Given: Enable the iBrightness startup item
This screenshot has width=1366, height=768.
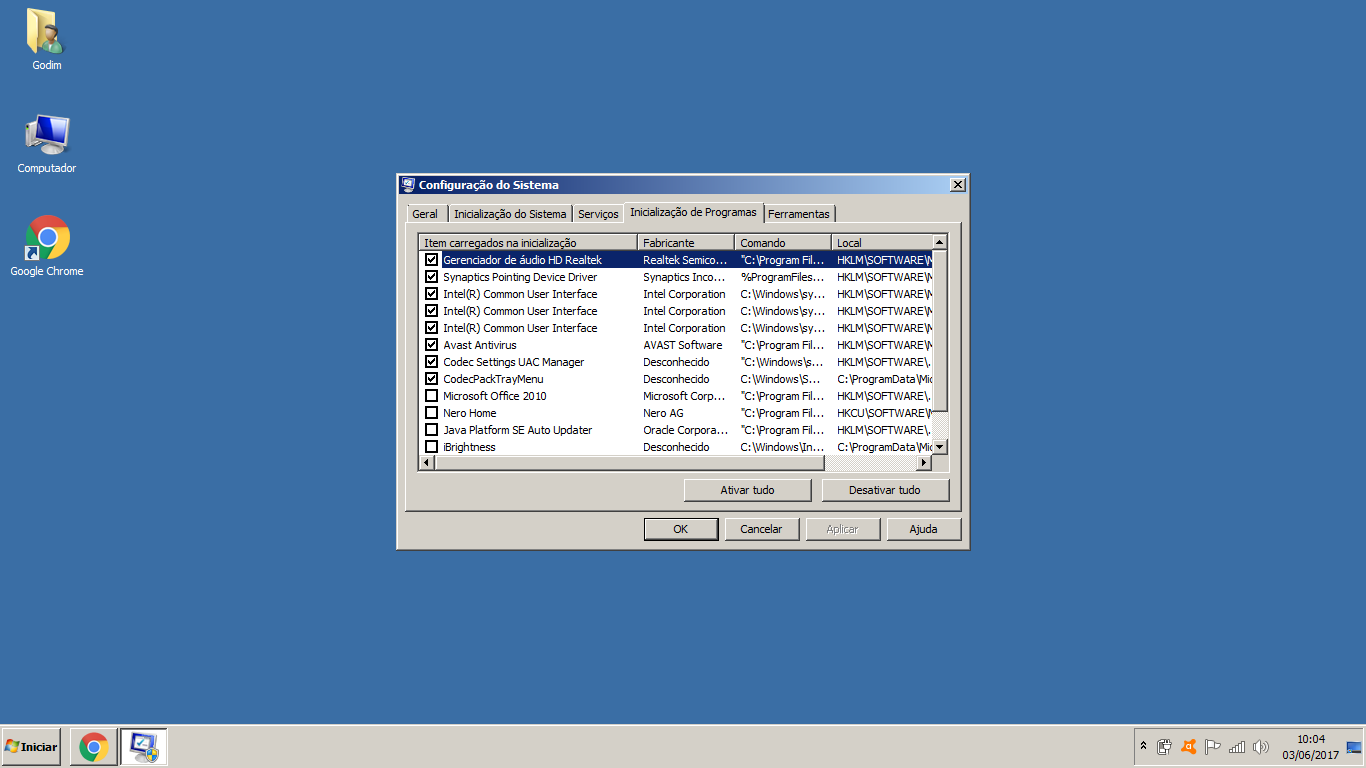Looking at the screenshot, I should (432, 447).
